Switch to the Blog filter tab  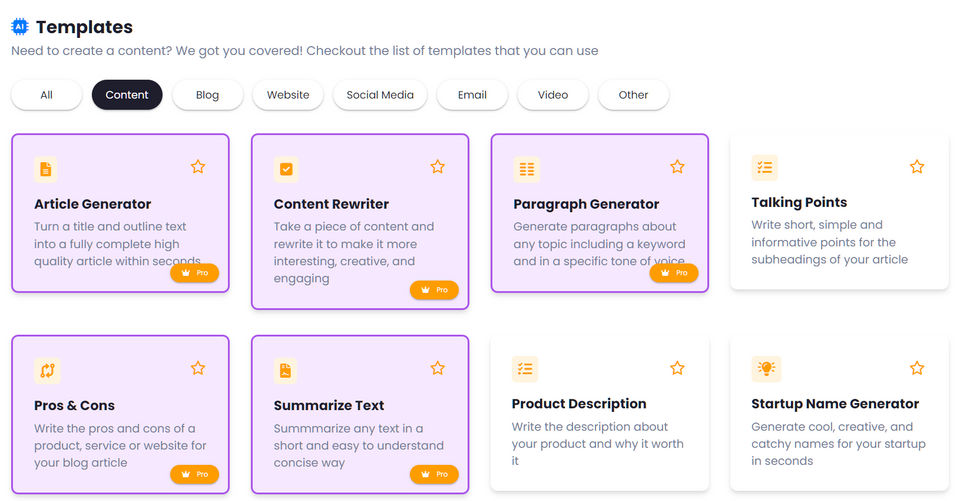[207, 95]
